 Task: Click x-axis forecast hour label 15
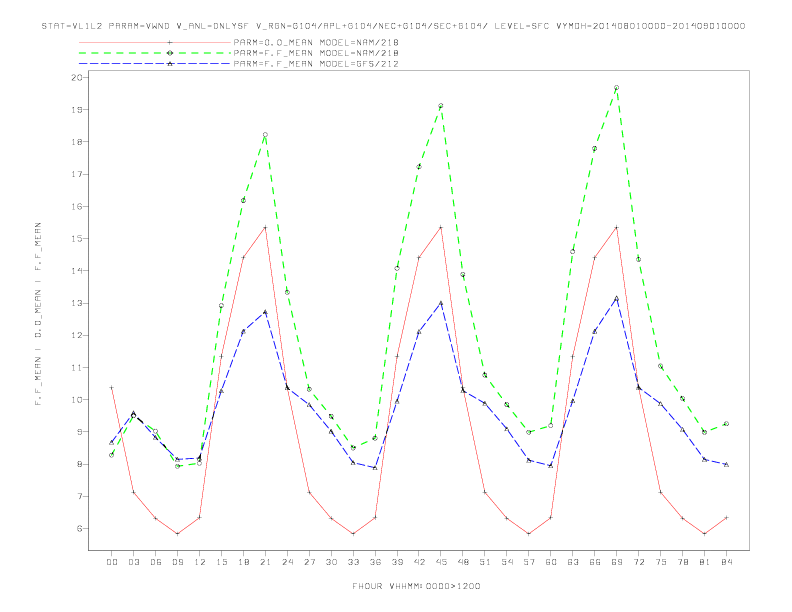pos(221,562)
